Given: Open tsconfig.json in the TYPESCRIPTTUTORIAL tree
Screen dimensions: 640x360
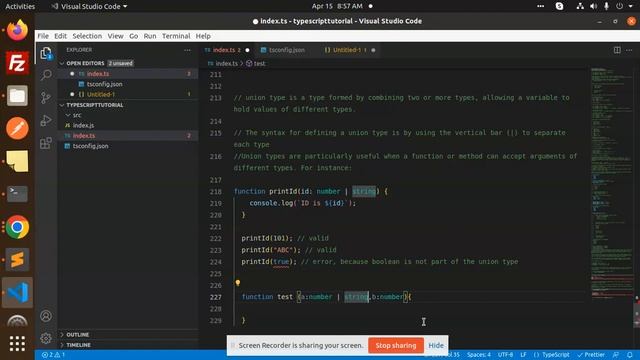Looking at the screenshot, I should point(129,146).
